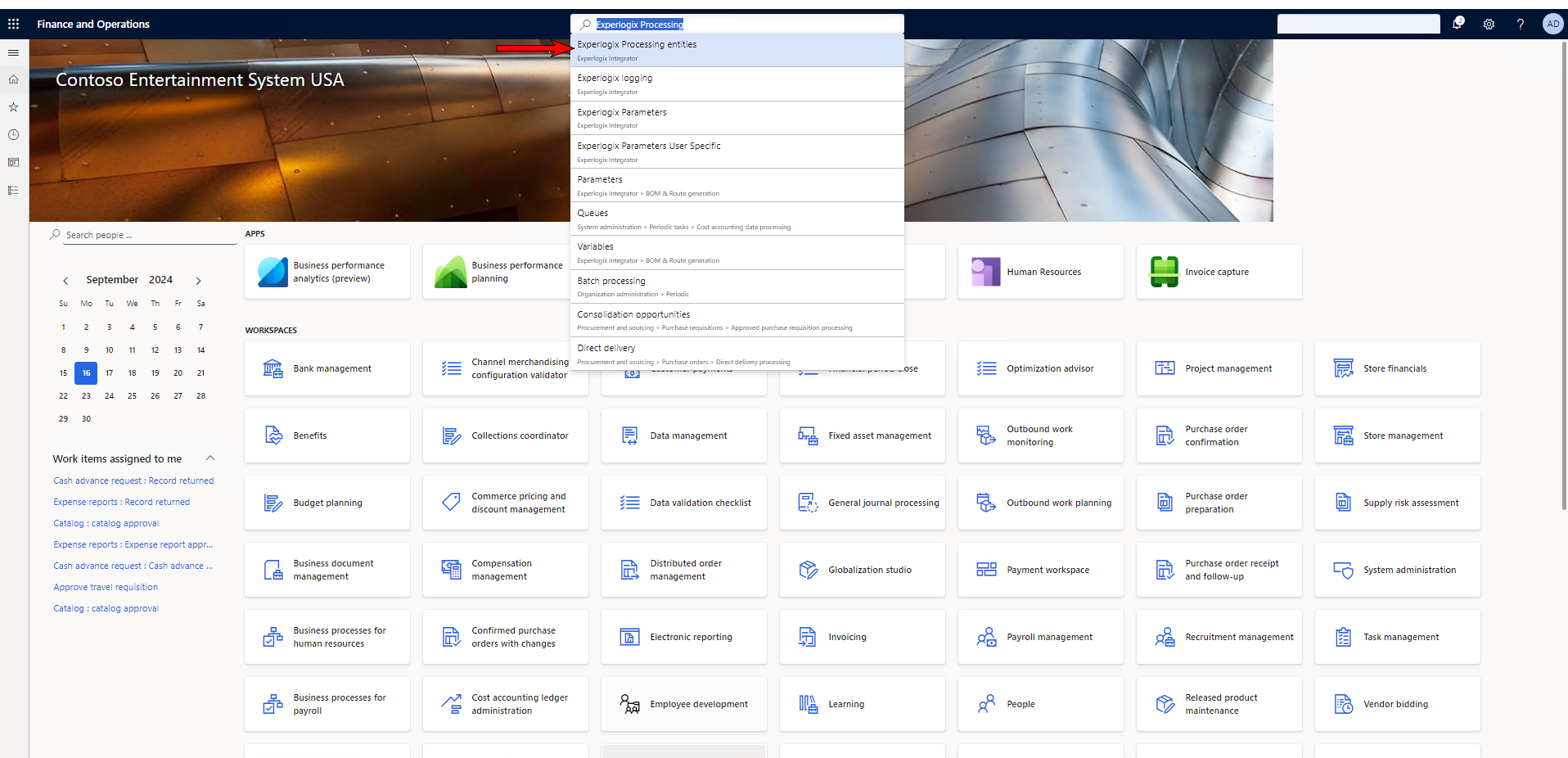Open Cash advance request : Record returned link
The height and width of the screenshot is (758, 1568).
pos(133,481)
